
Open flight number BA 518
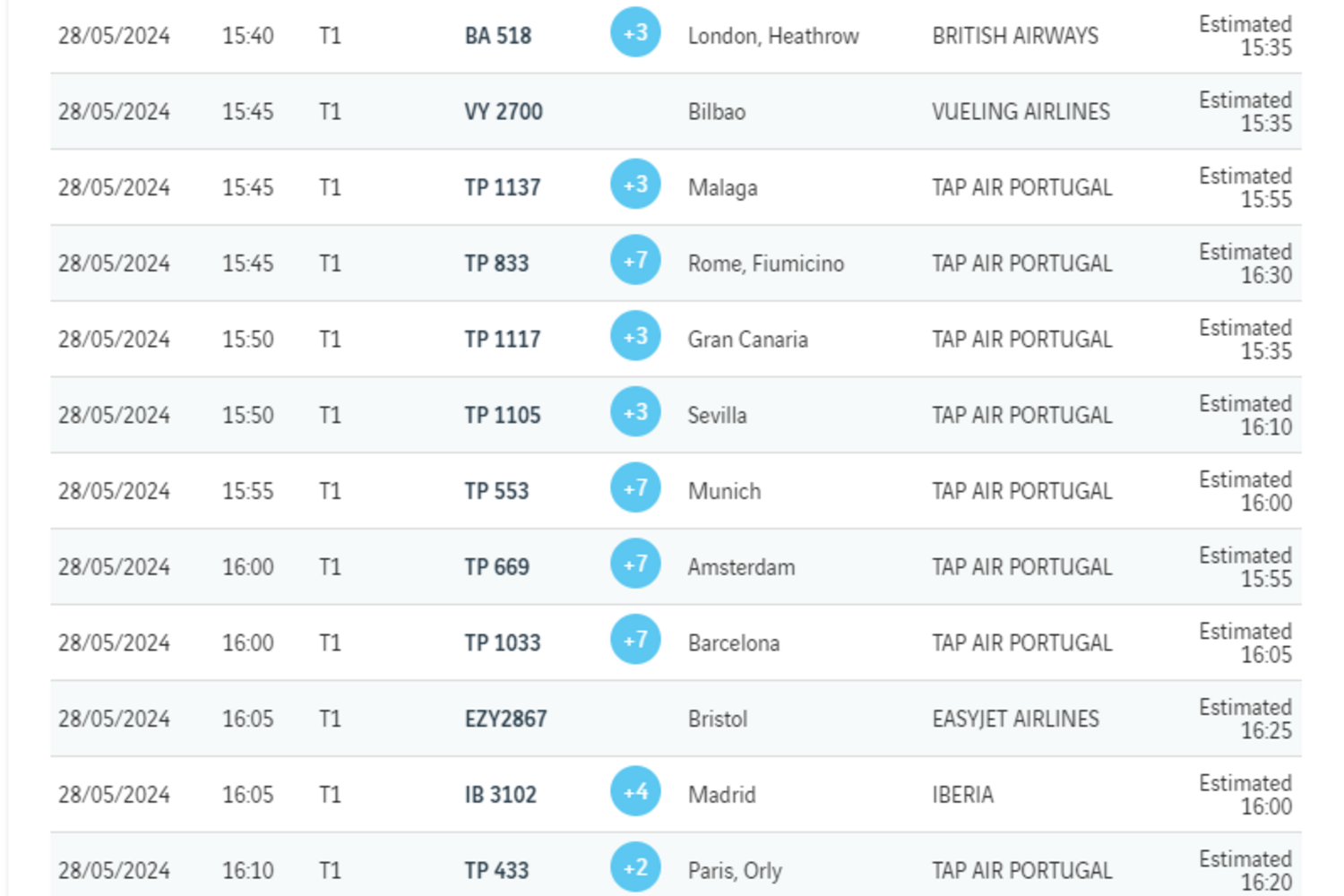(498, 36)
